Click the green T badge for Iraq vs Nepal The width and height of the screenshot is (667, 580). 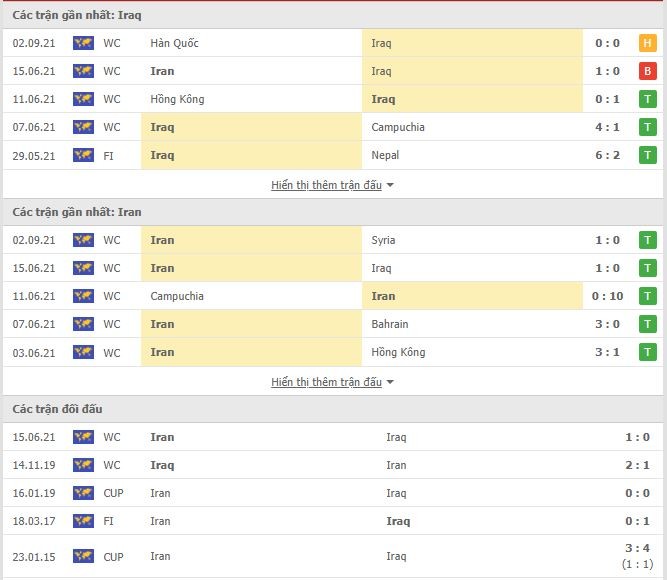[647, 155]
